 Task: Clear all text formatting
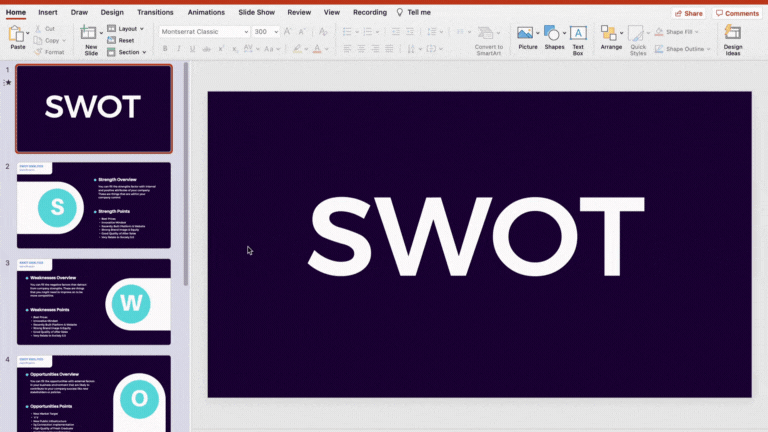[x=323, y=31]
